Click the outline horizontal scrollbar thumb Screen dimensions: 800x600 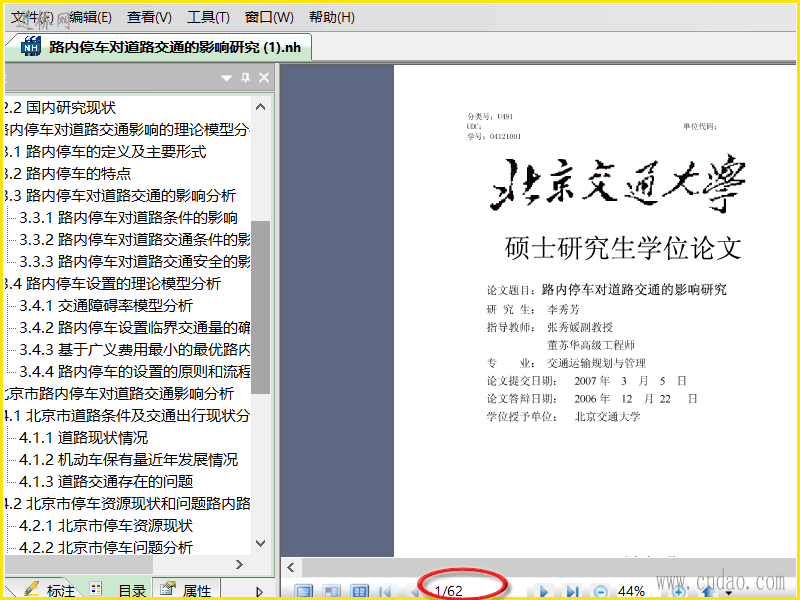tap(79, 564)
